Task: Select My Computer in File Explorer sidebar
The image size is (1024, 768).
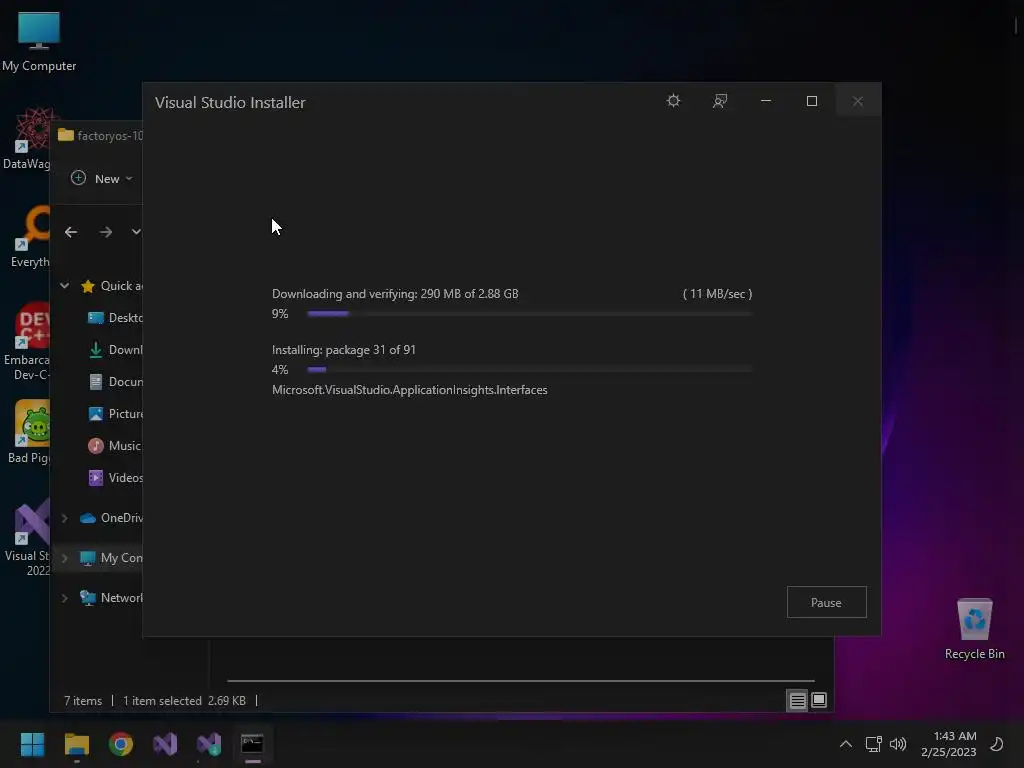Action: click(x=110, y=558)
